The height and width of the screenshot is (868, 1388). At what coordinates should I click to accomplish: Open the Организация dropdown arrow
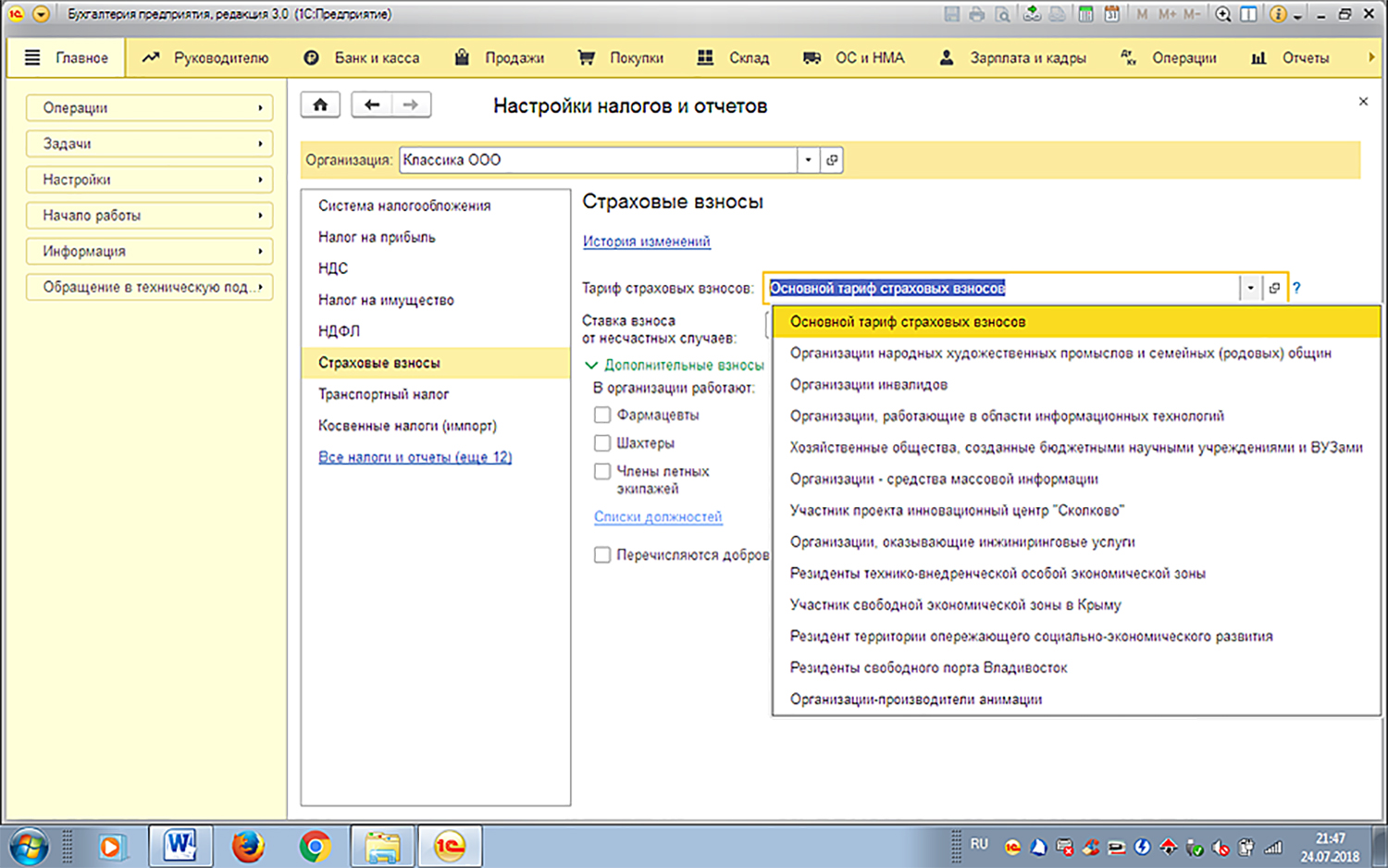(x=808, y=160)
